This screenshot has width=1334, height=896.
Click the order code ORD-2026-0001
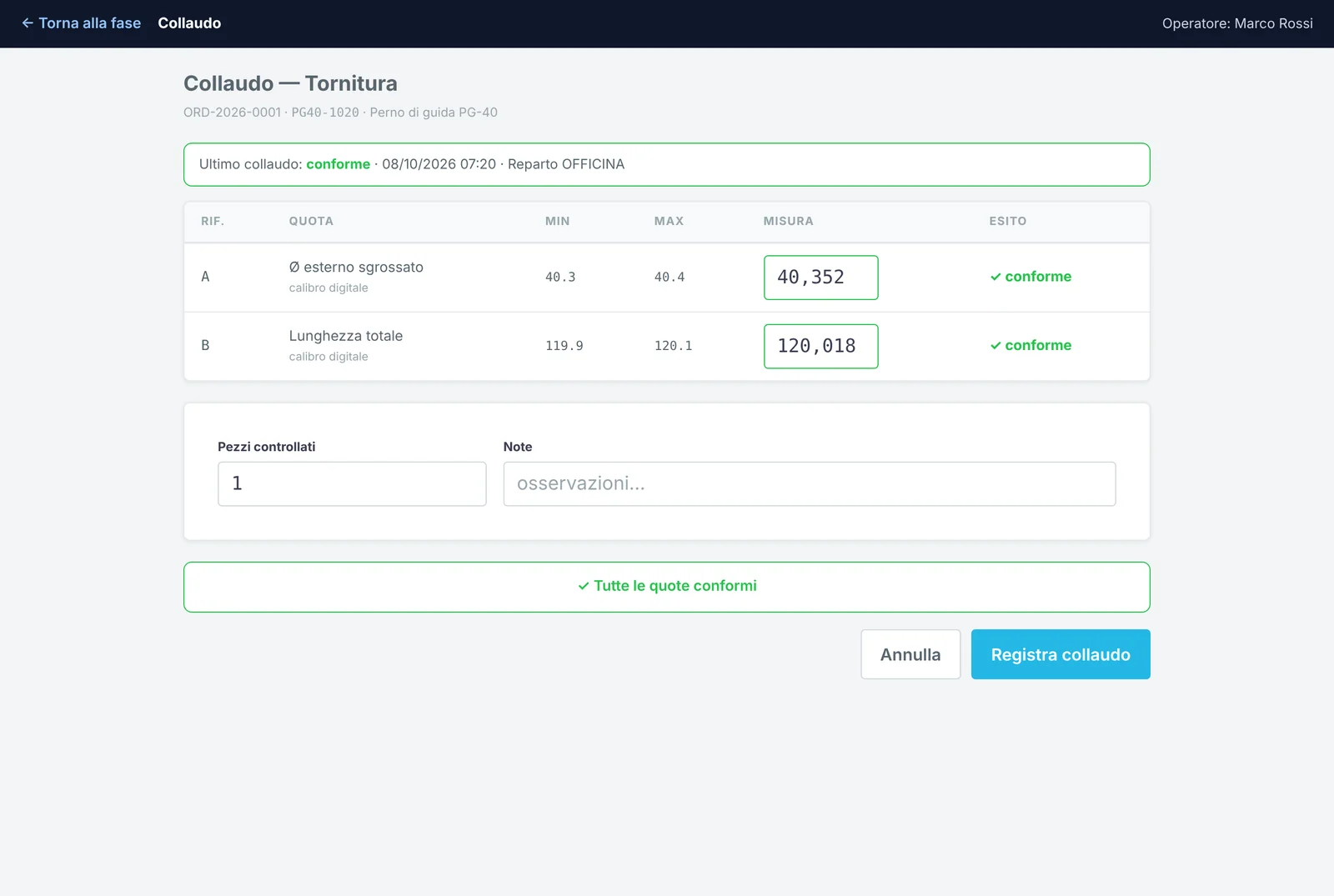233,113
